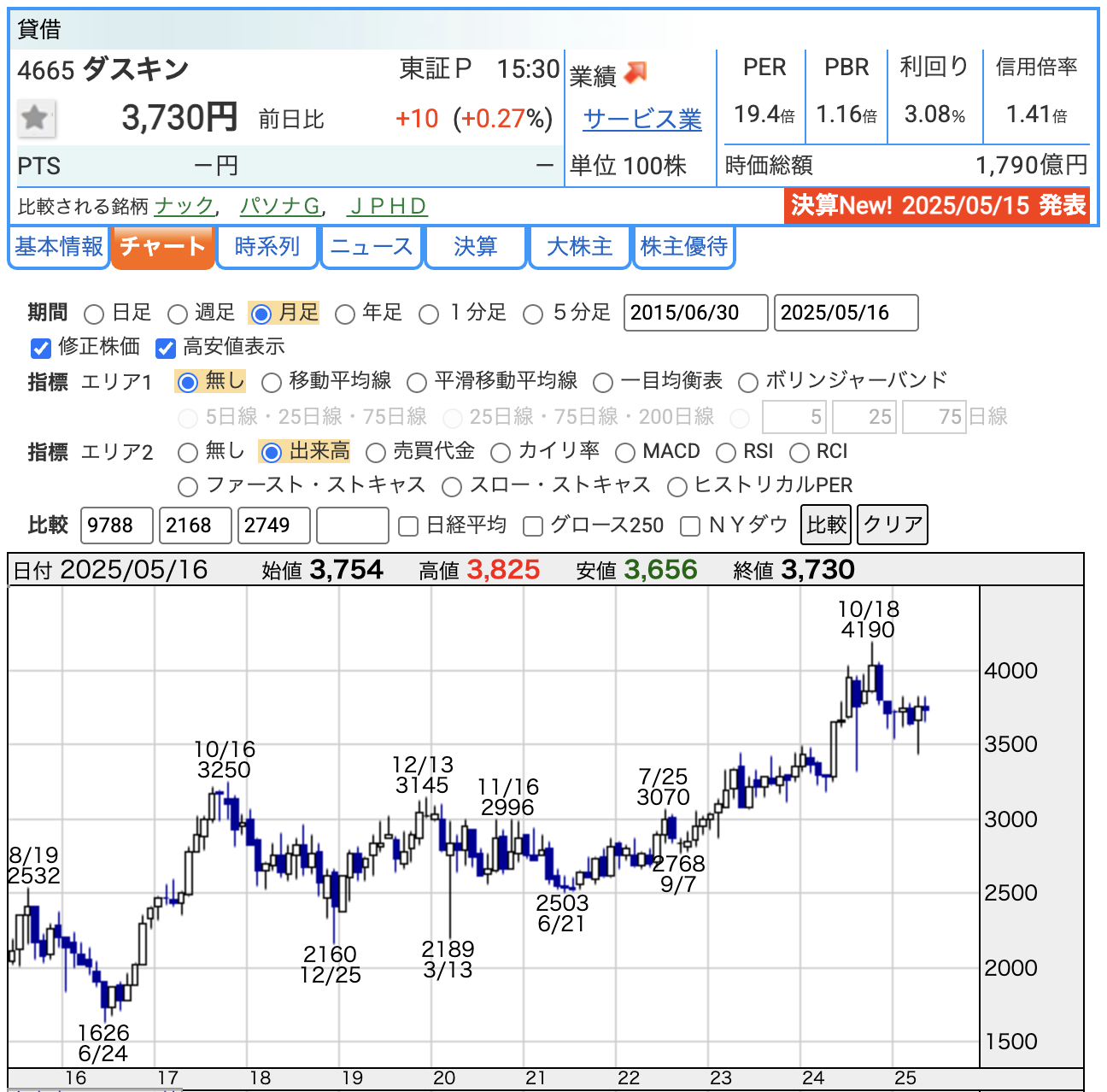Screen dimensions: 1107x1092
Task: Choose 移動平均線 indicator for area 1
Action: (x=272, y=382)
